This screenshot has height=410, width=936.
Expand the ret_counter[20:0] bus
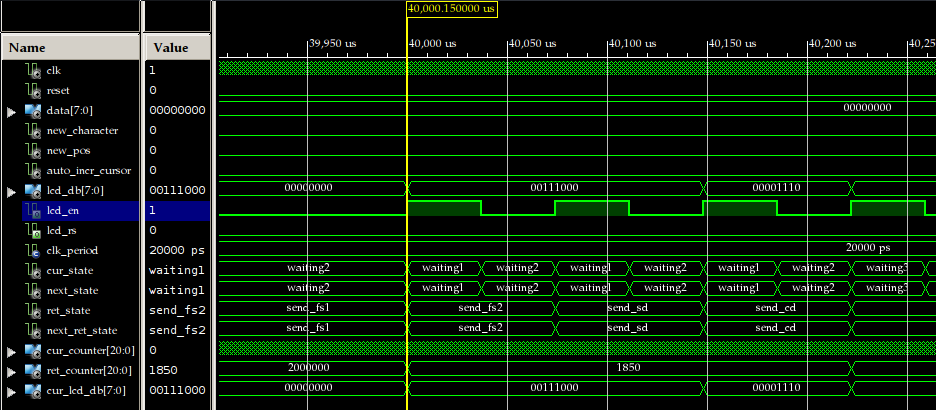pos(12,370)
